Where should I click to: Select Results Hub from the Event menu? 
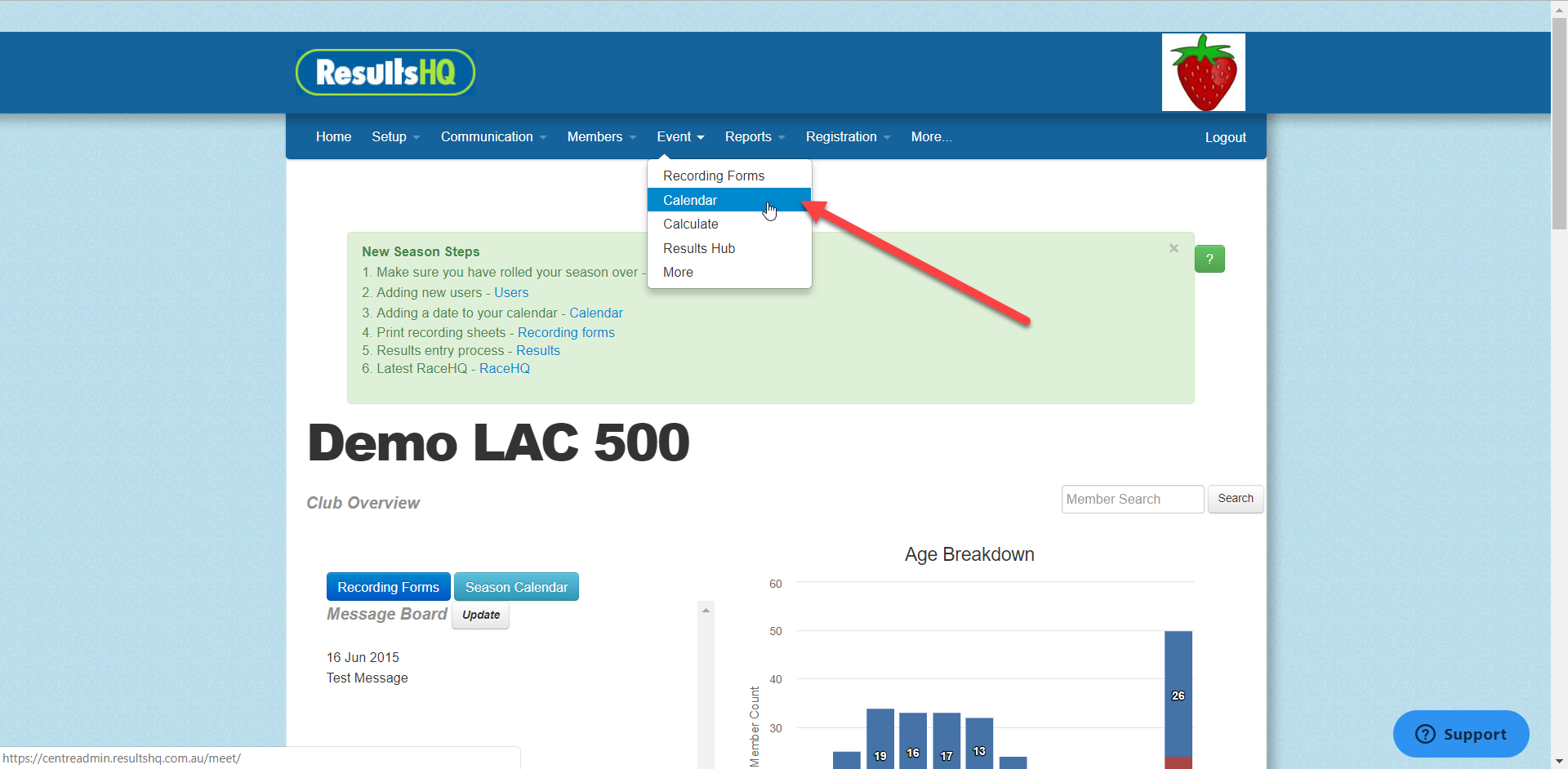699,248
